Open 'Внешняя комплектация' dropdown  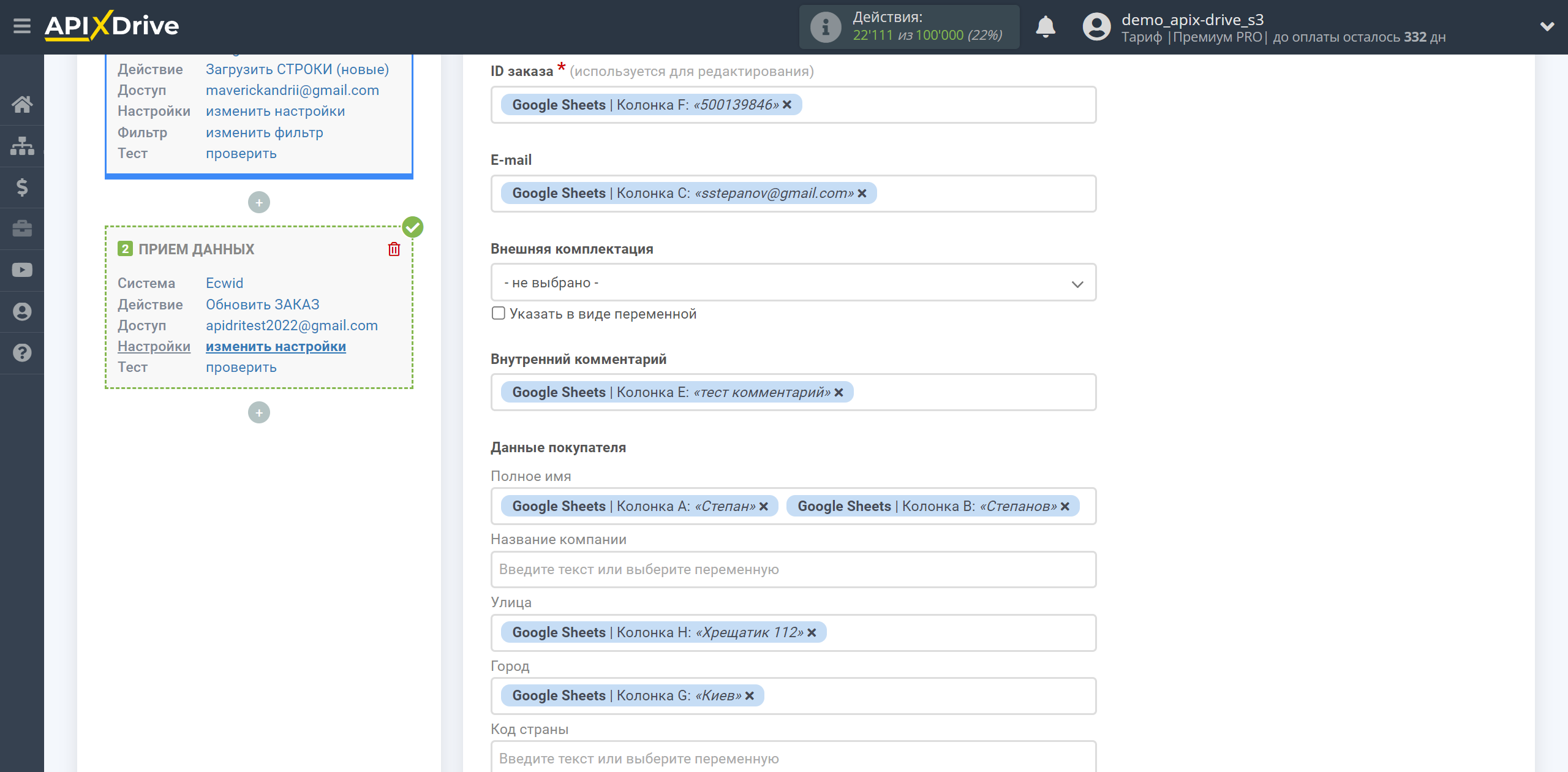tap(793, 282)
